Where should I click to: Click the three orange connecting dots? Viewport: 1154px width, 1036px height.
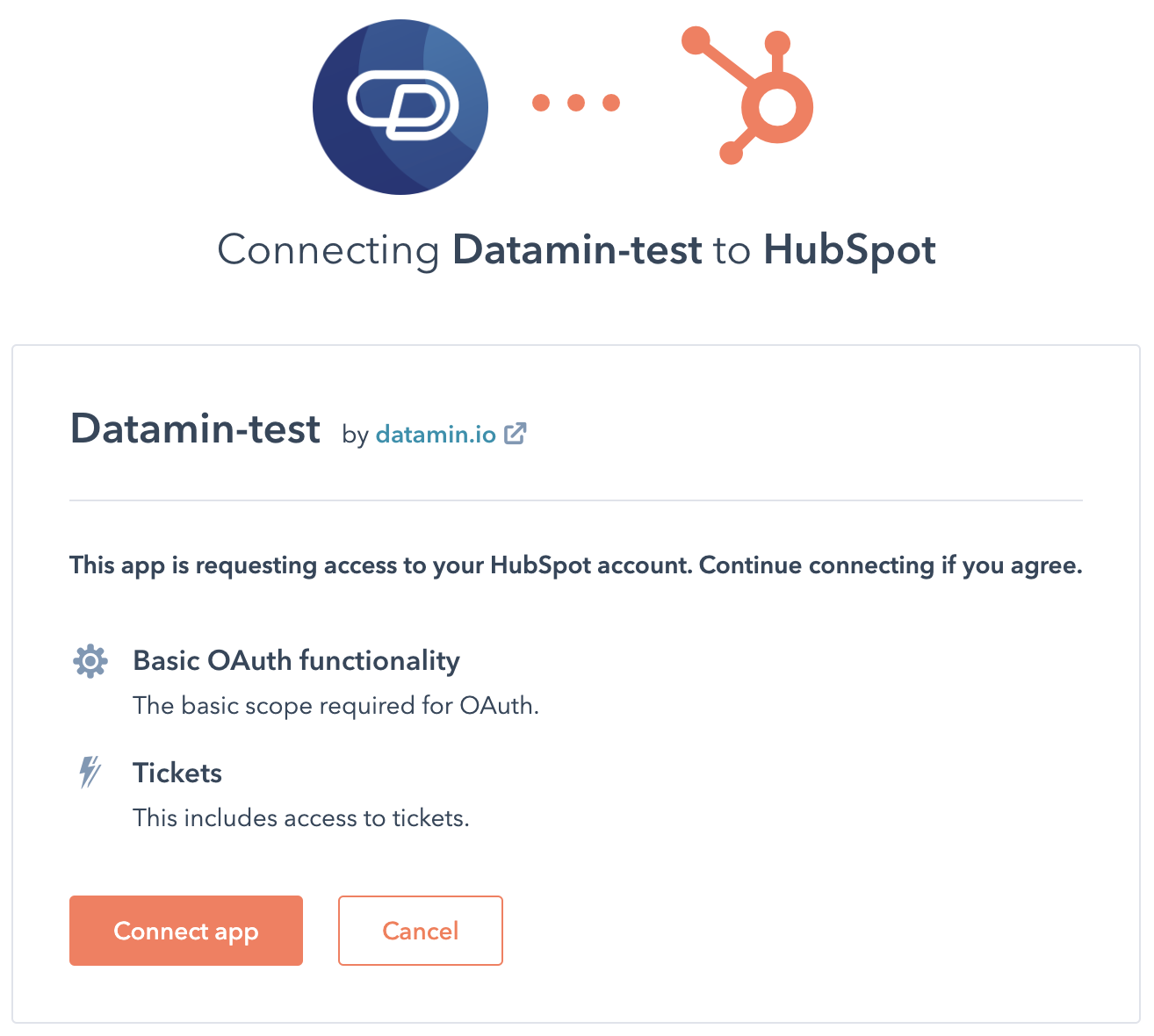pos(576,103)
